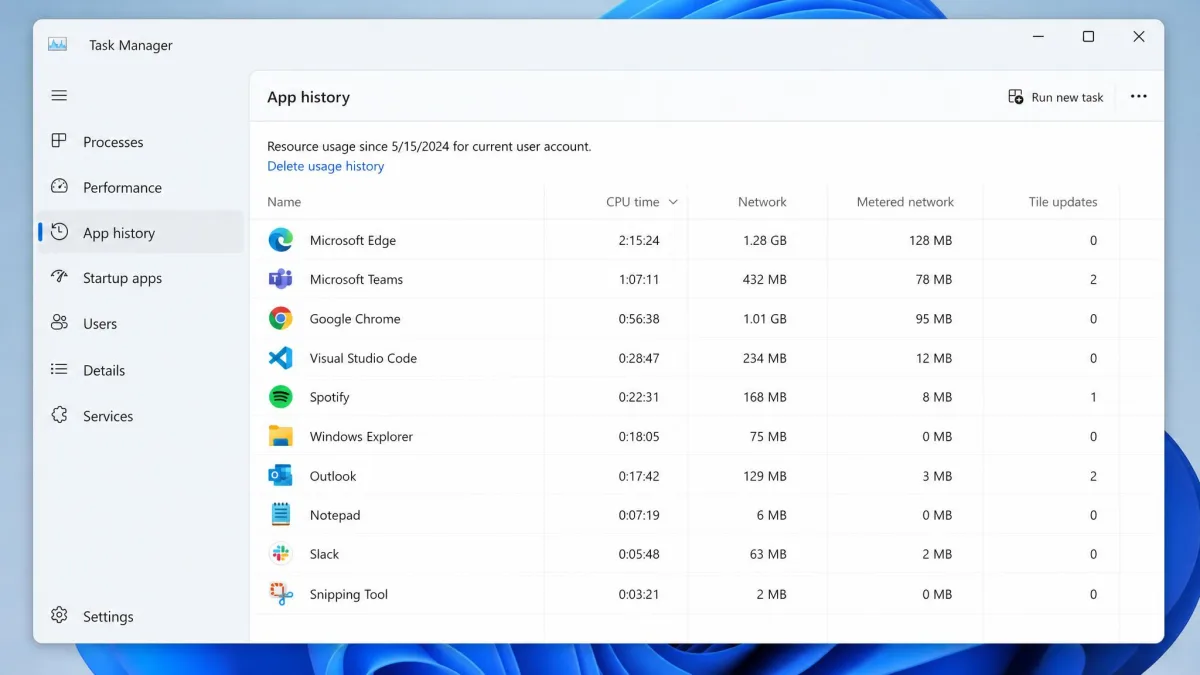Click the 234 MB network value
Image resolution: width=1200 pixels, height=675 pixels.
pos(764,358)
